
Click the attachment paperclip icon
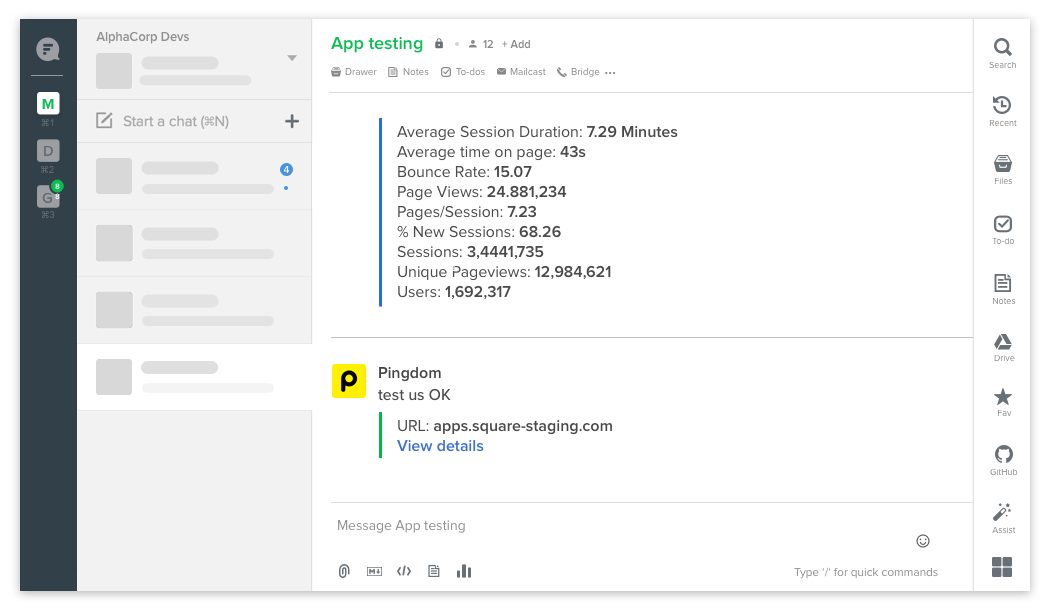(x=344, y=571)
